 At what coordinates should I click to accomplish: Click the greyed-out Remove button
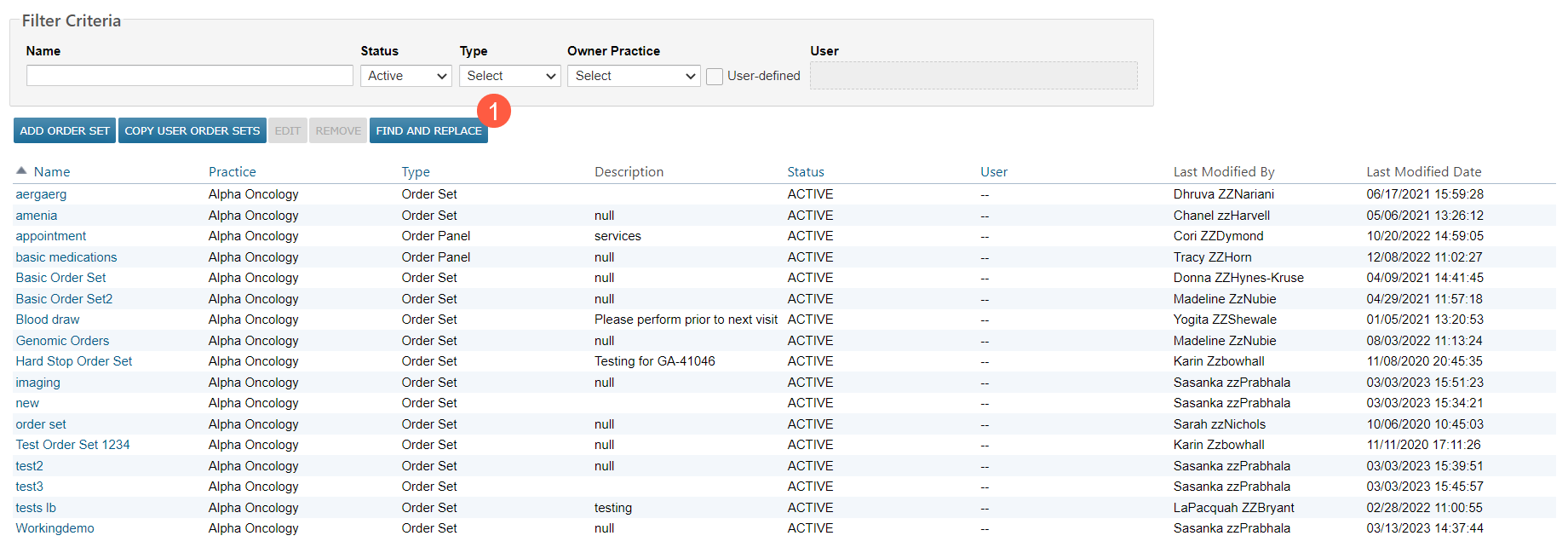coord(338,130)
